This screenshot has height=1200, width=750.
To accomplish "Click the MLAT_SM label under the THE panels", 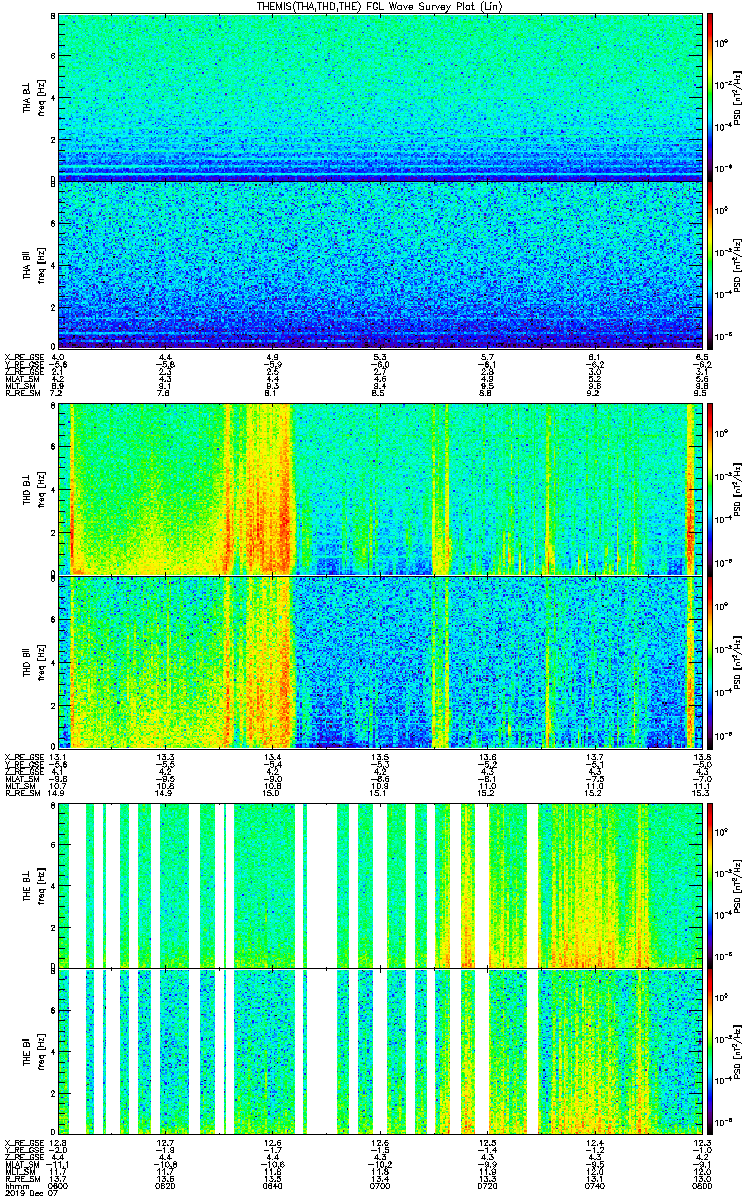I will tap(21, 1163).
